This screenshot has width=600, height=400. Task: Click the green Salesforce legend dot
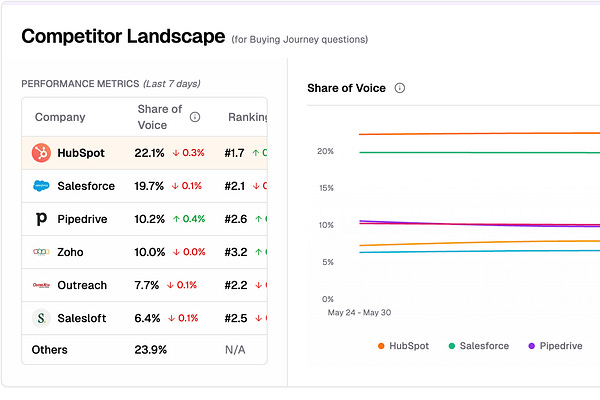point(452,346)
